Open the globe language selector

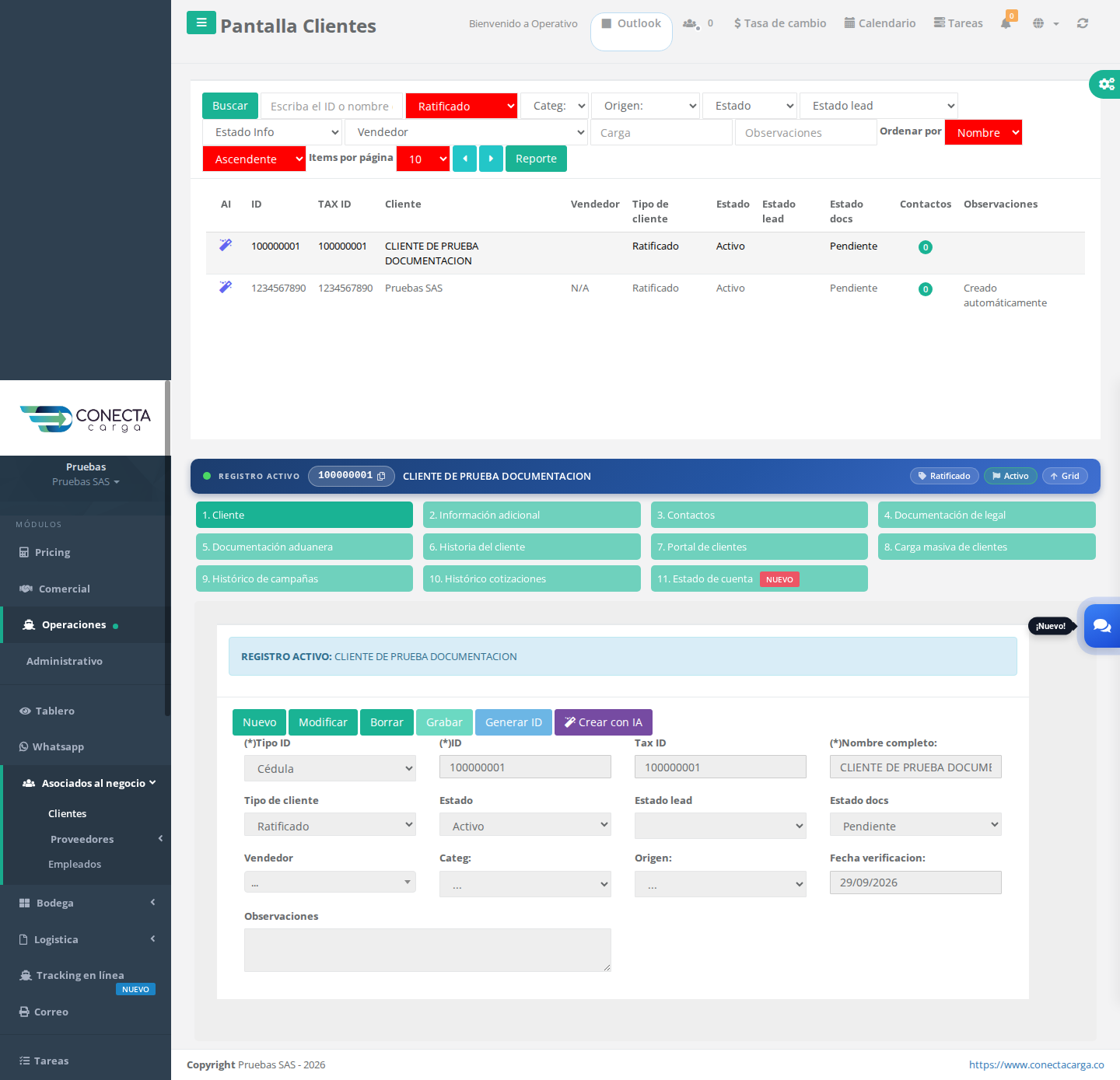[x=1045, y=23]
